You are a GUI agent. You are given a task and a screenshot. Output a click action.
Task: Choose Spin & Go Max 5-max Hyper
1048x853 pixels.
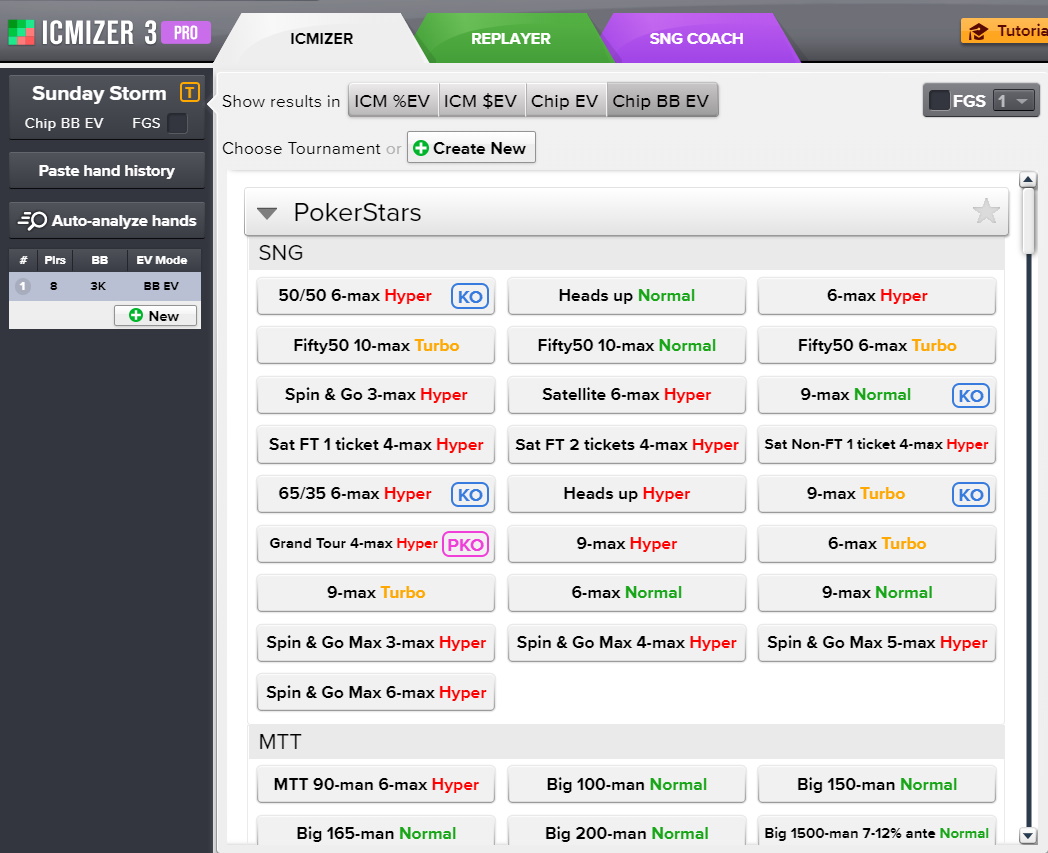tap(877, 642)
